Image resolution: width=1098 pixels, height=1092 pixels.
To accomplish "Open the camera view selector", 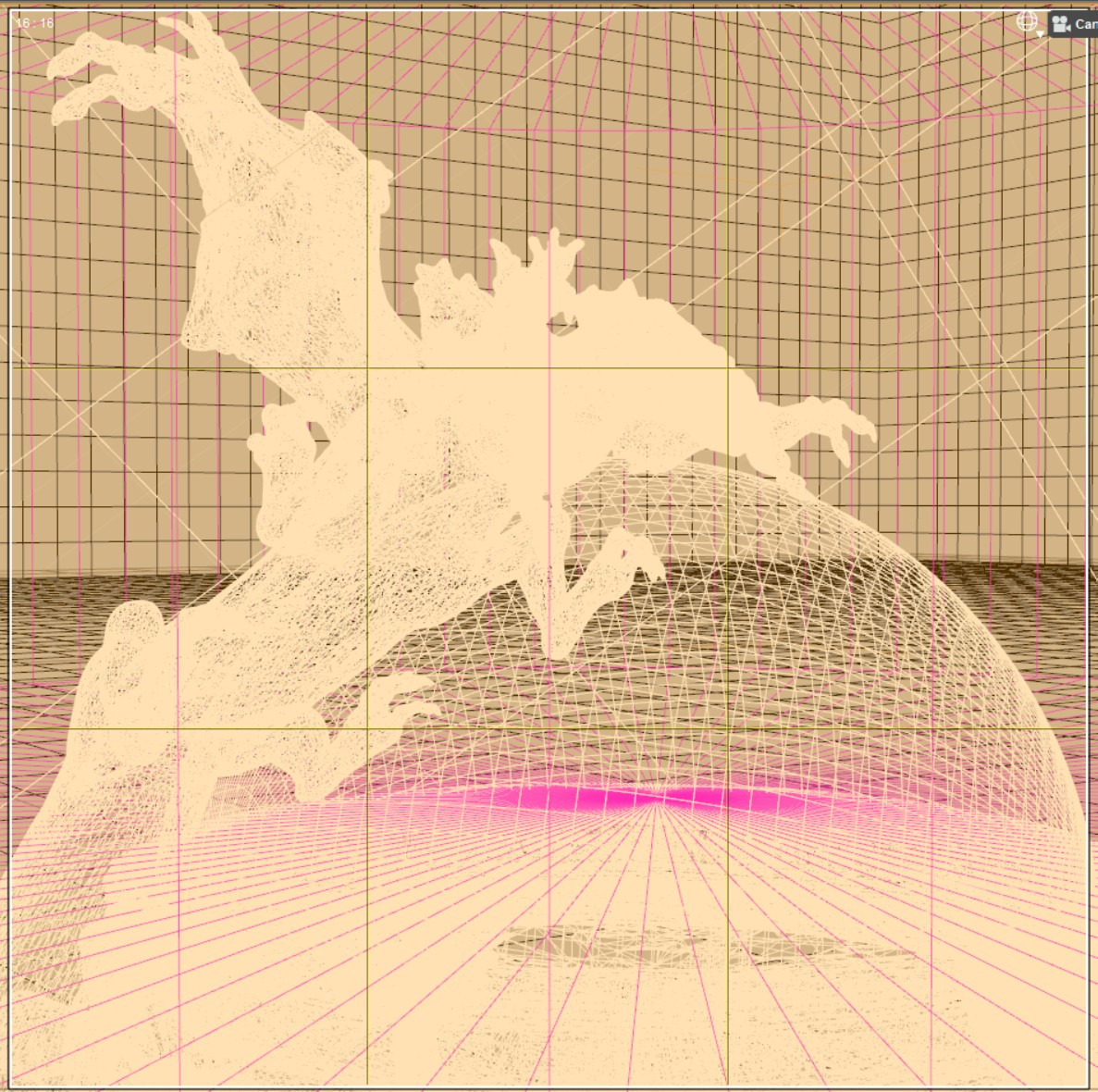I will 1073,24.
